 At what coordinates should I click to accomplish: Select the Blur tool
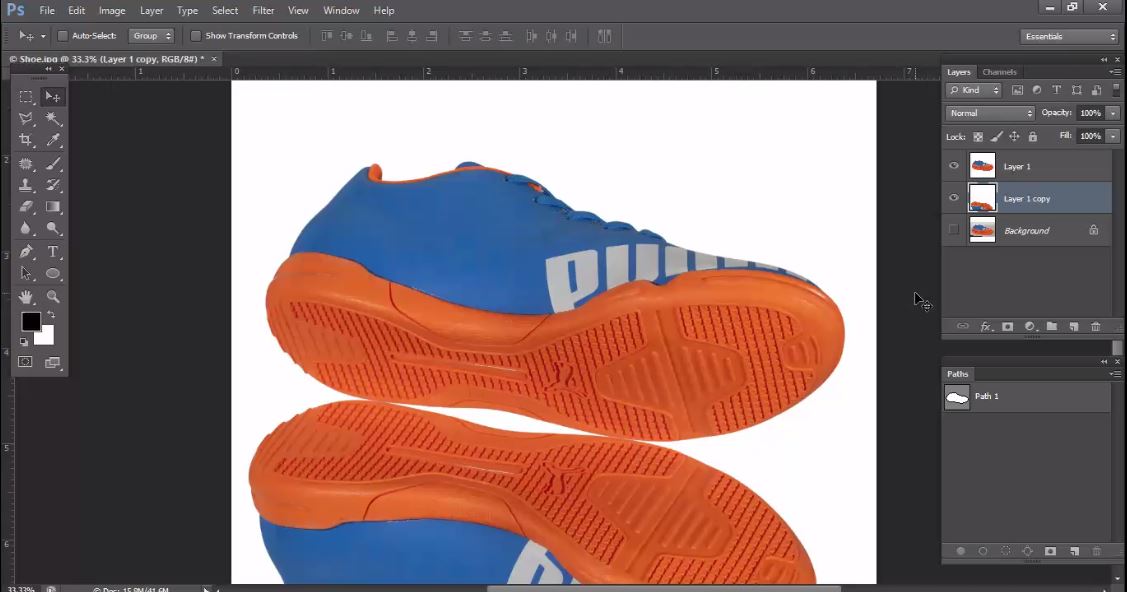(26, 228)
